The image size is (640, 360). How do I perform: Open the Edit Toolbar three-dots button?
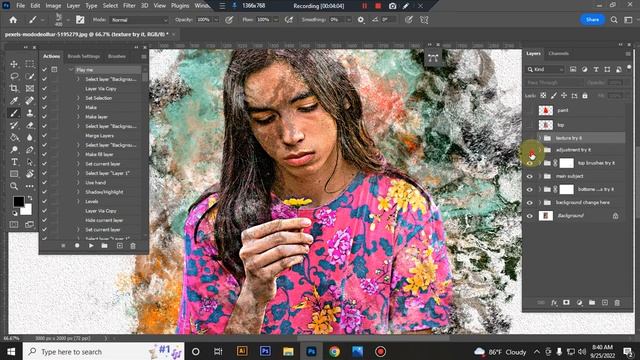(30, 186)
